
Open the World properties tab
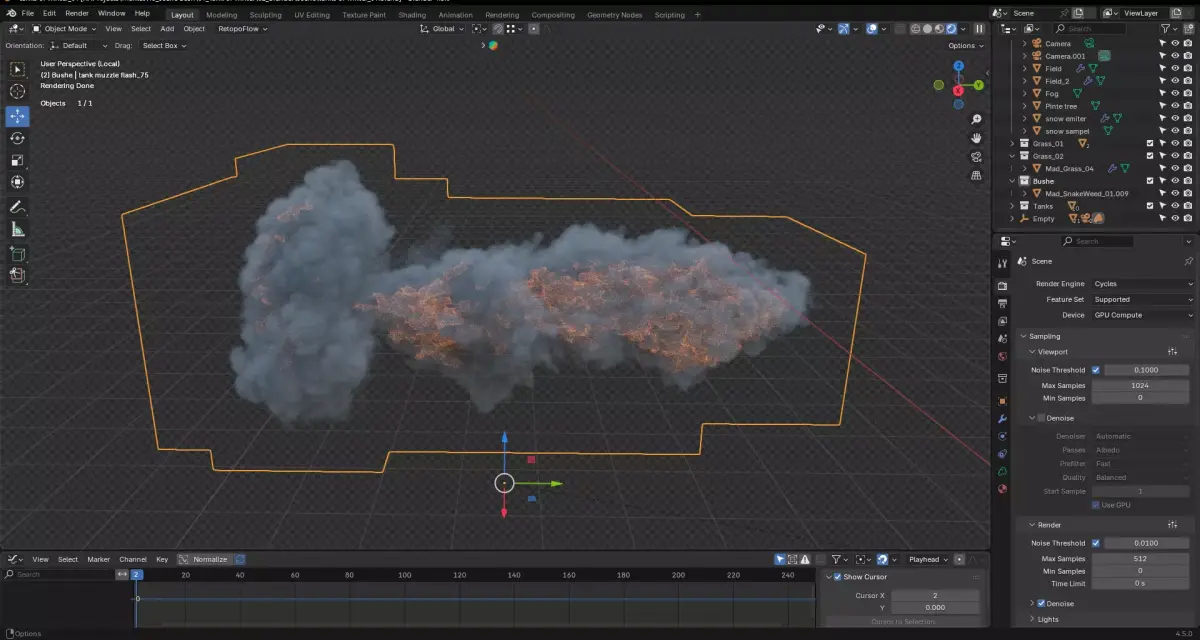point(1002,356)
